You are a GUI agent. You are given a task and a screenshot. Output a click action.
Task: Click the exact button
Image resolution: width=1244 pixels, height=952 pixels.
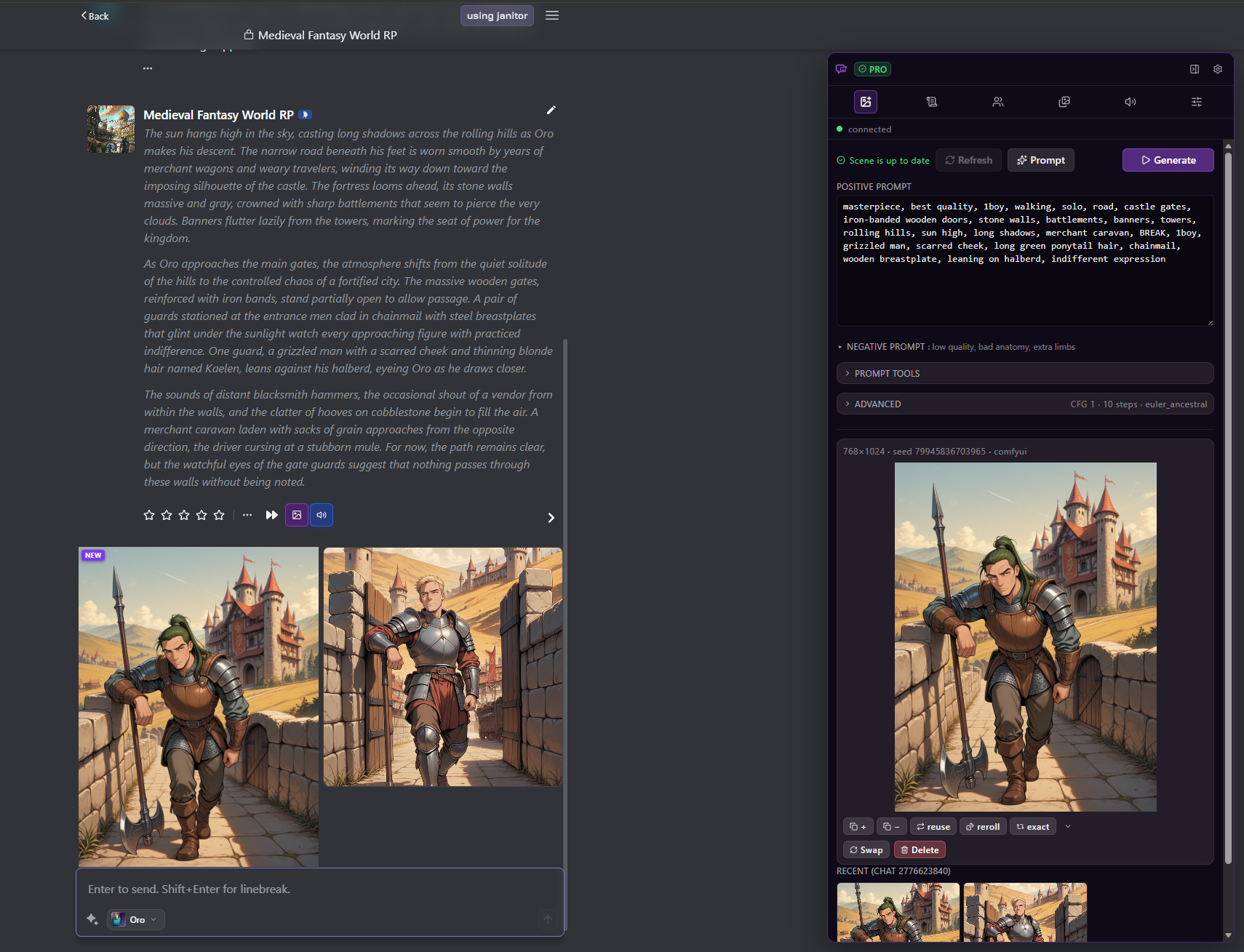click(x=1033, y=827)
